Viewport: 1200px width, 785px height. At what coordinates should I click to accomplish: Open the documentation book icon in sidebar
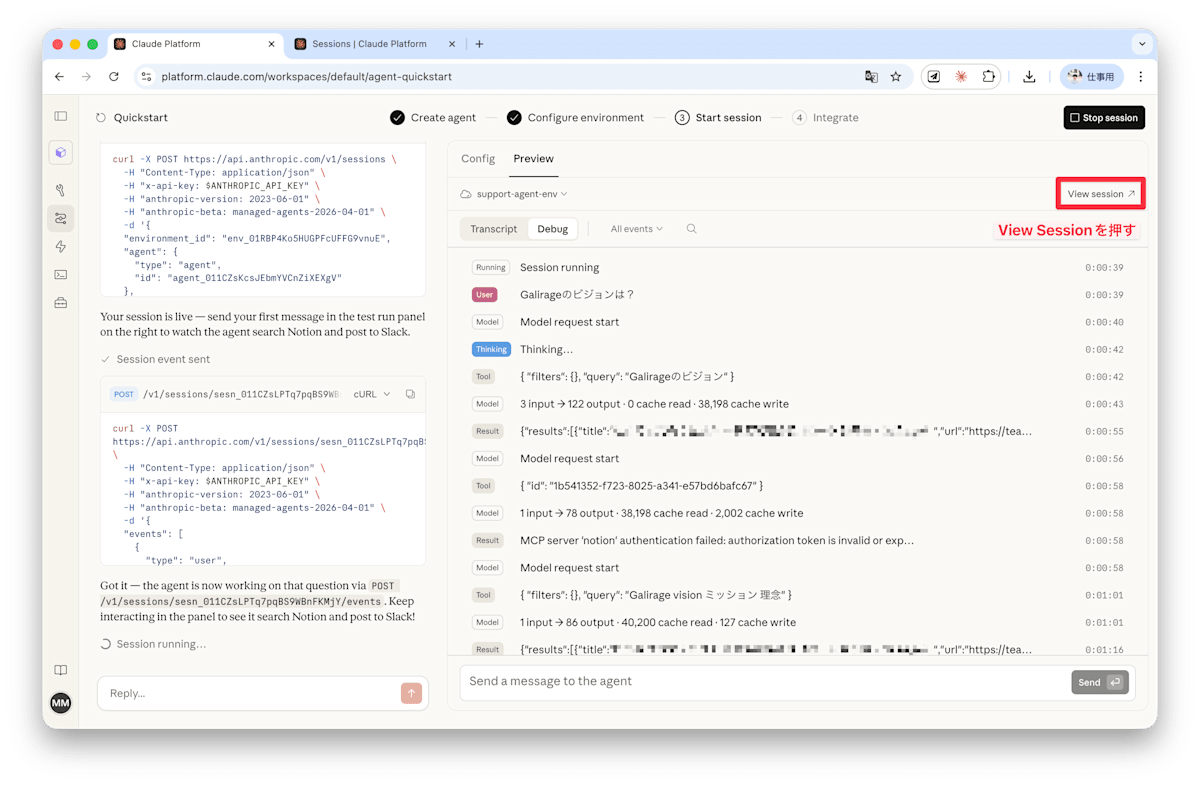coord(61,670)
